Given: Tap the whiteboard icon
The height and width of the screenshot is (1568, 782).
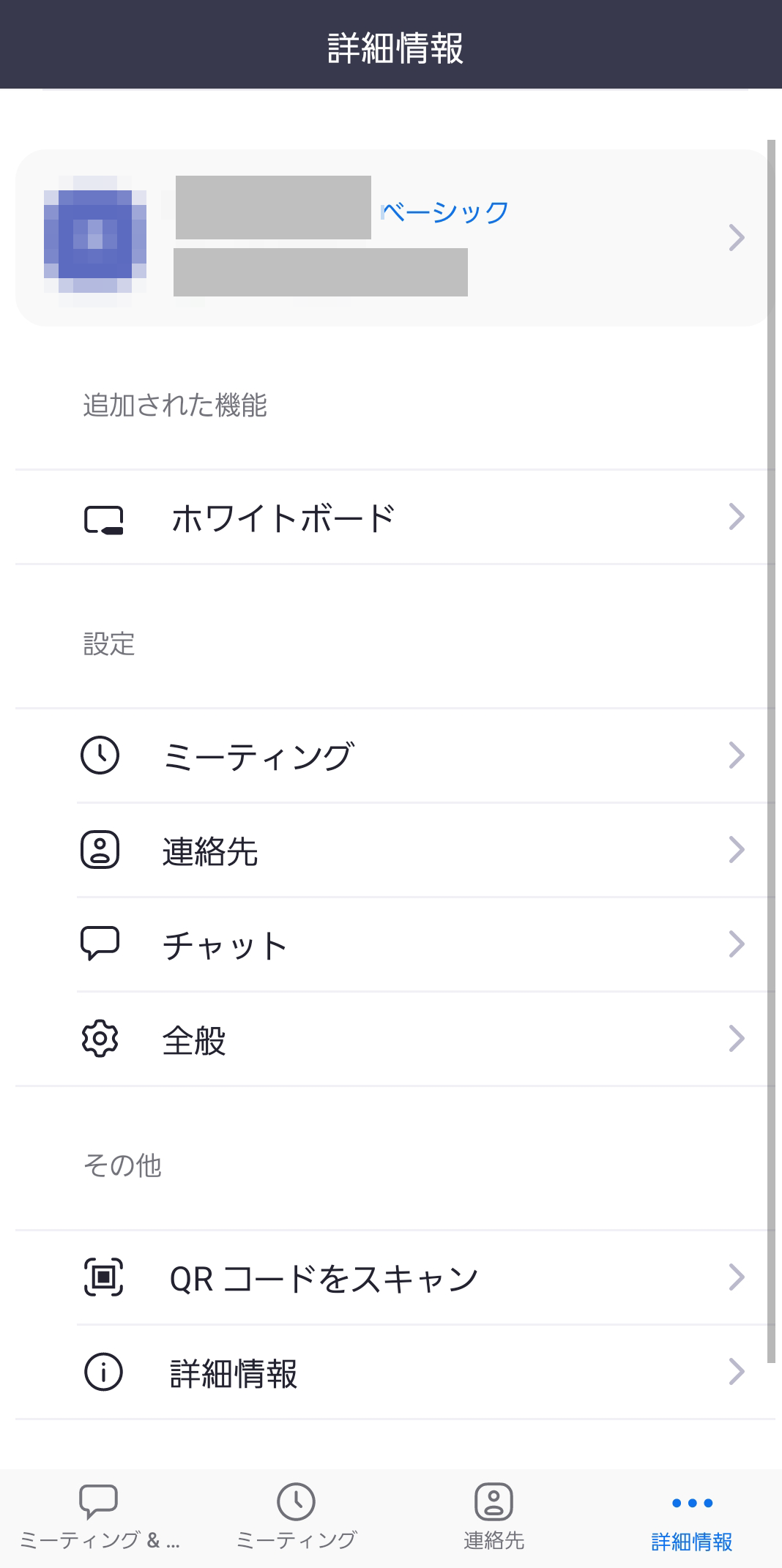Looking at the screenshot, I should (103, 520).
